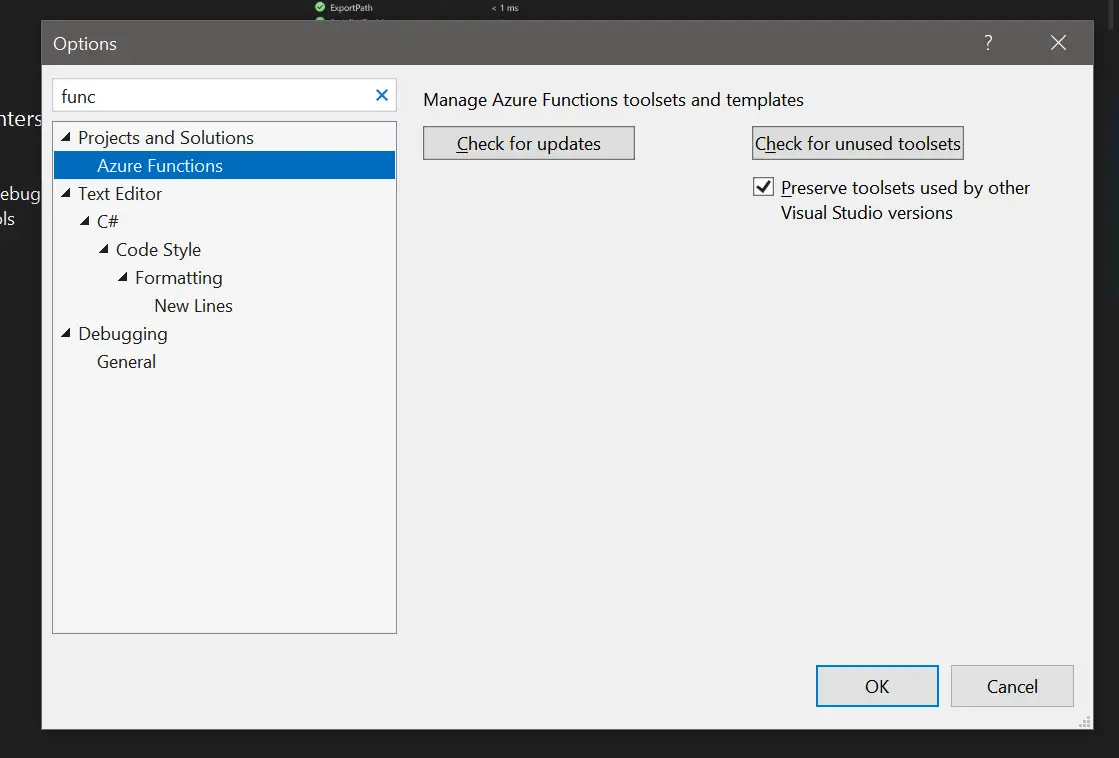Toggle Preserve toolsets used by other versions checkbox
The height and width of the screenshot is (758, 1119).
click(x=764, y=187)
